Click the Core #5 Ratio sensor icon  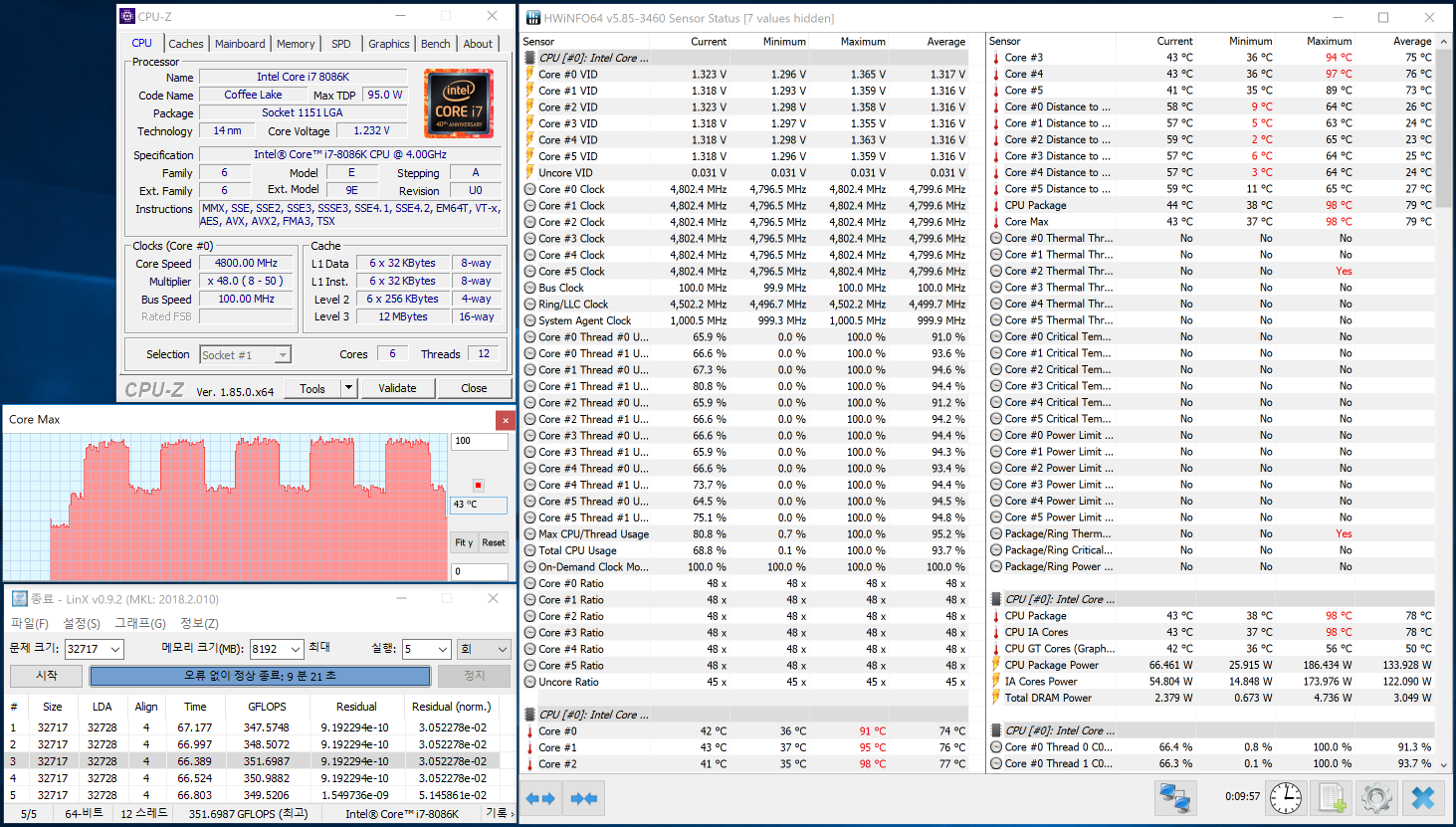pyautogui.click(x=529, y=666)
